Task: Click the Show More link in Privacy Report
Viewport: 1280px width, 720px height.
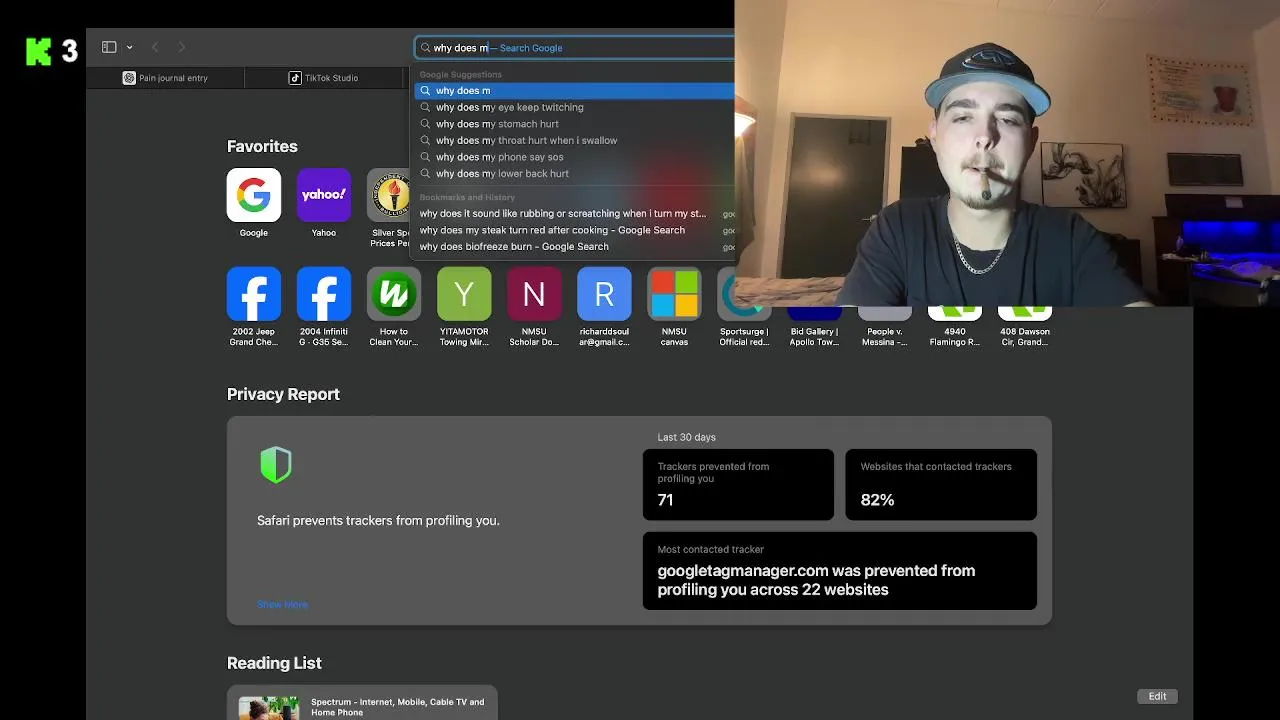Action: pos(282,604)
